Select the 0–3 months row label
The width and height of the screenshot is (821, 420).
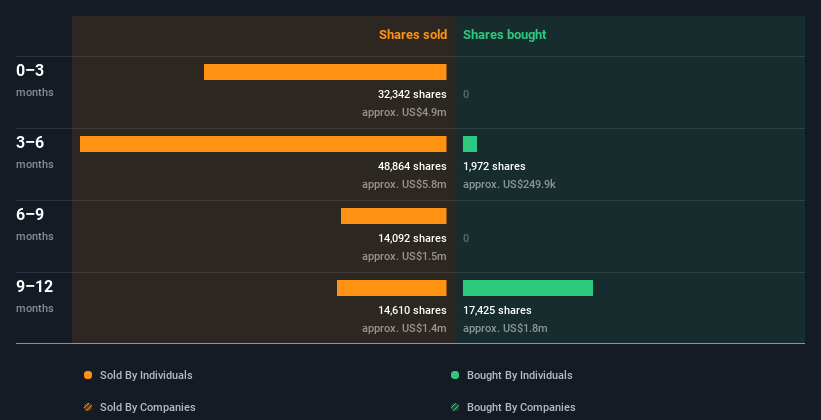pyautogui.click(x=35, y=80)
